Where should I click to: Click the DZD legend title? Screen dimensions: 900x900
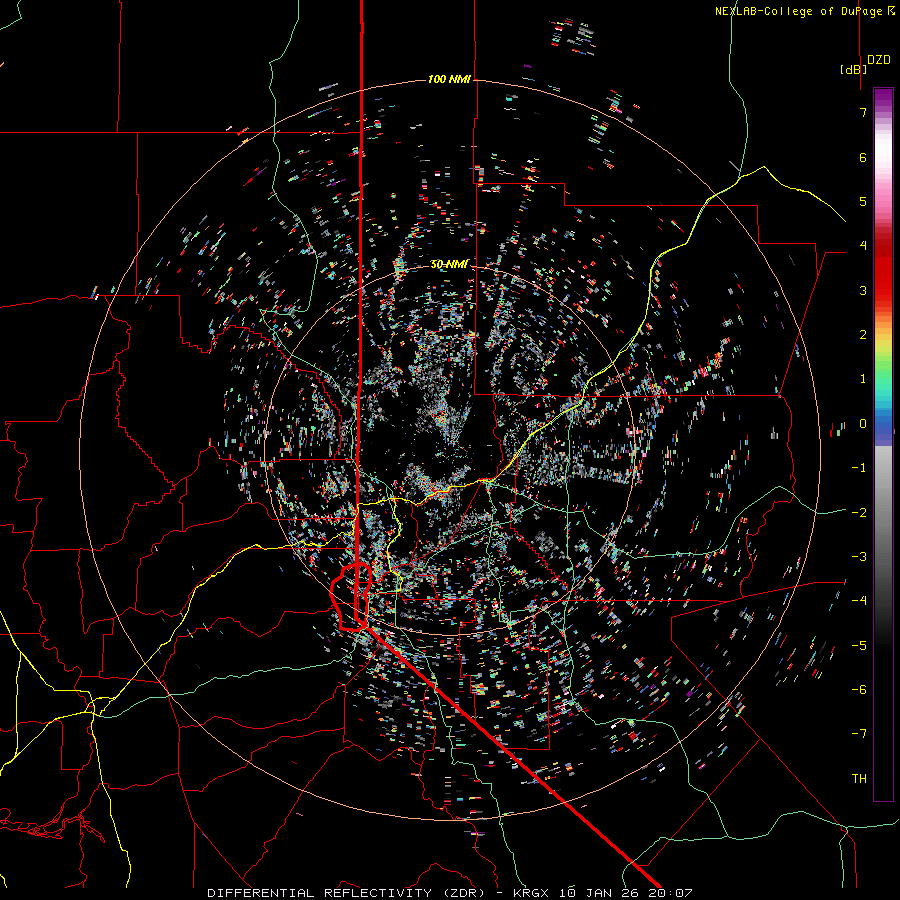(x=879, y=60)
